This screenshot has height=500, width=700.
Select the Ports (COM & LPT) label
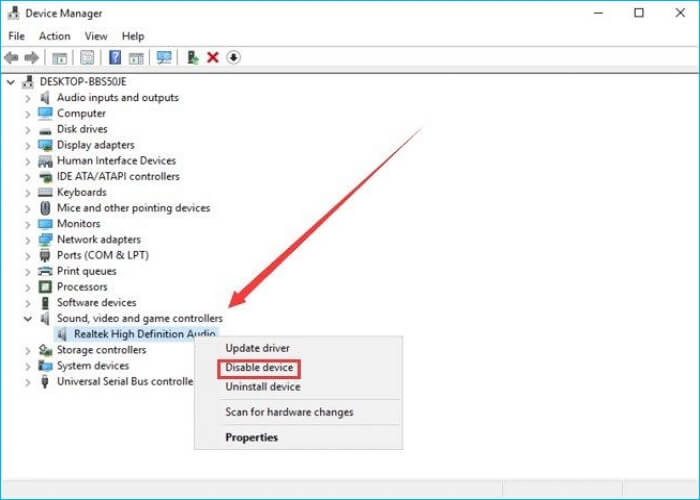click(103, 255)
